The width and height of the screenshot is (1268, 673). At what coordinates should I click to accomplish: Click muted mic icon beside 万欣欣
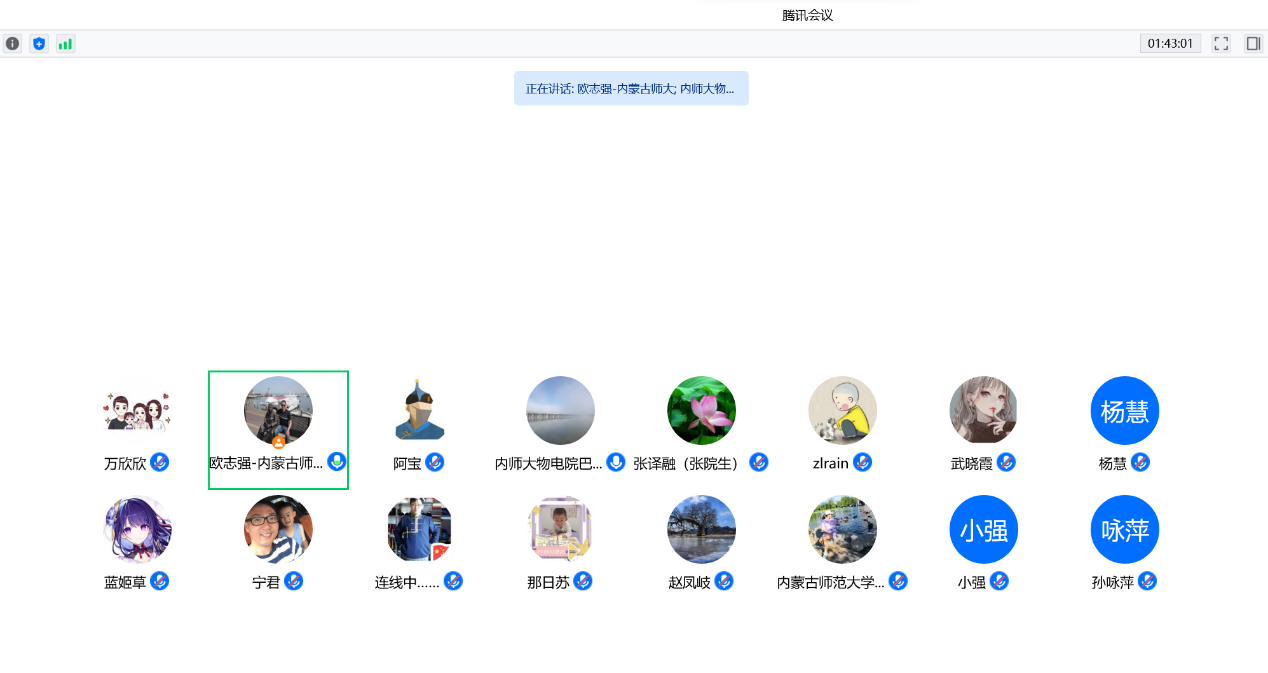160,462
